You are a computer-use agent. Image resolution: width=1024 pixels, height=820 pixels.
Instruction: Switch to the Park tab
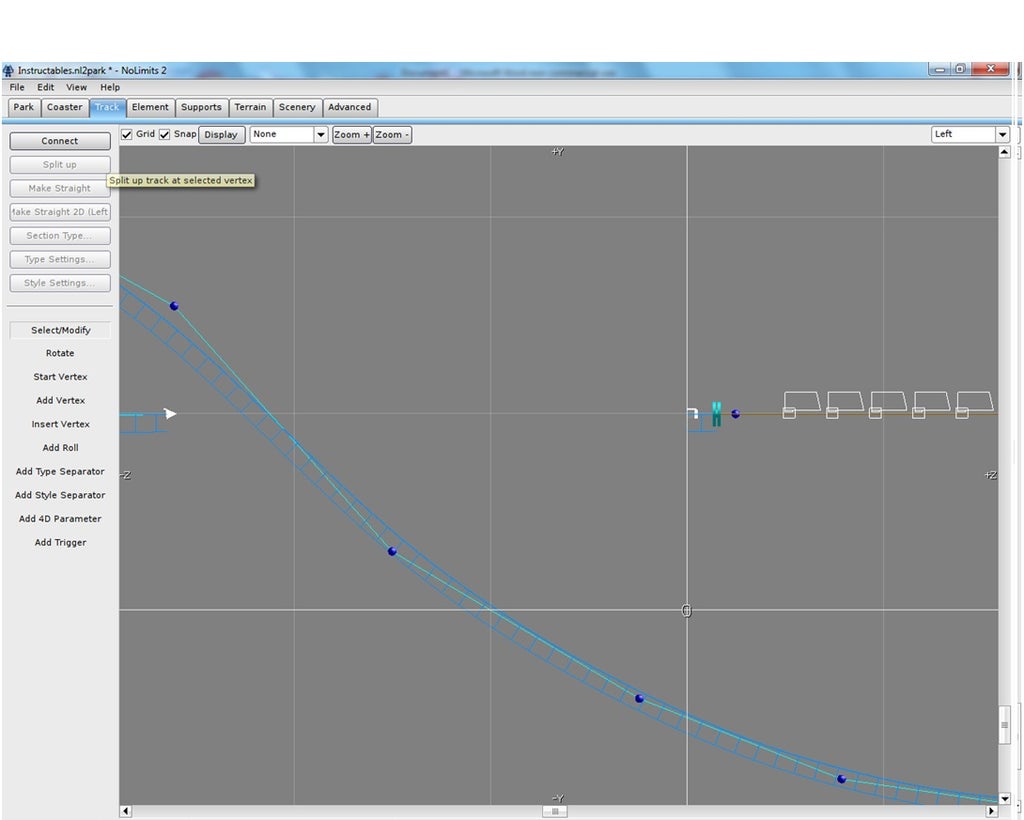tap(24, 107)
